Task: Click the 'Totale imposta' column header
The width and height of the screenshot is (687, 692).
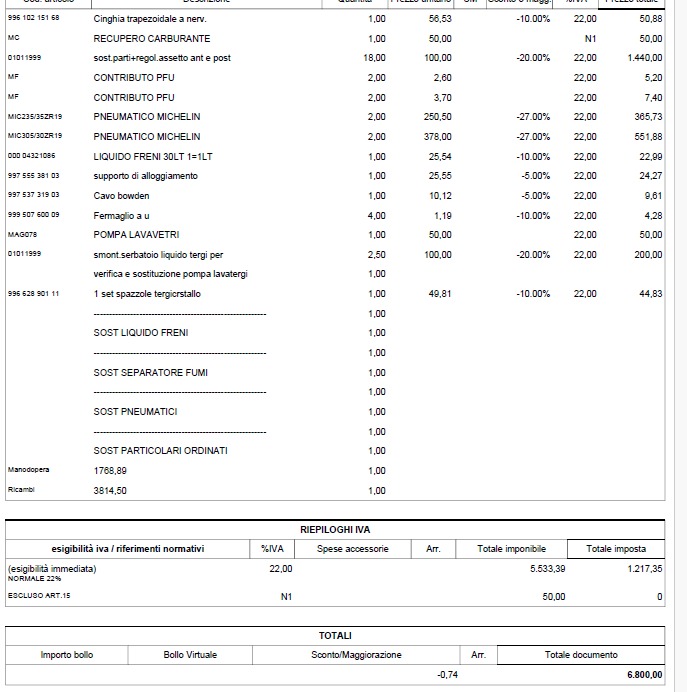Action: [616, 548]
